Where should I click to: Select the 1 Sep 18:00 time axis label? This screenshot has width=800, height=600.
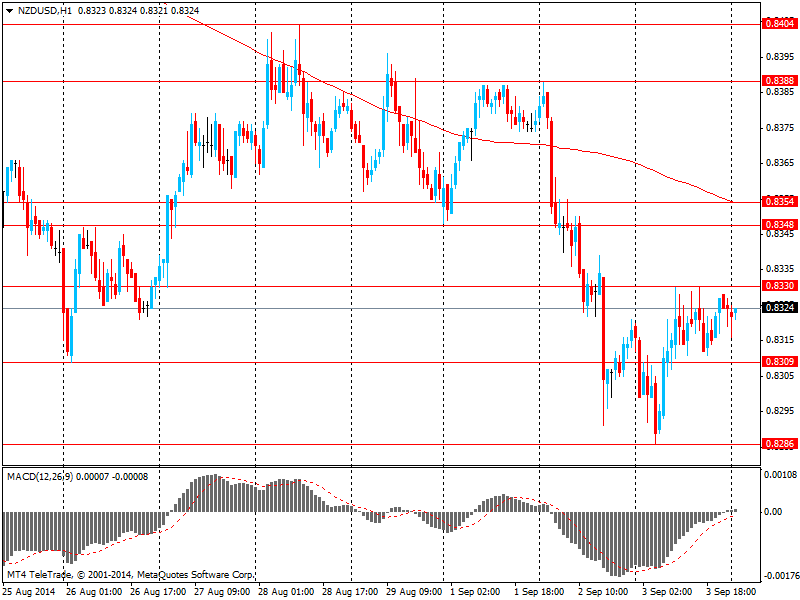(x=540, y=592)
